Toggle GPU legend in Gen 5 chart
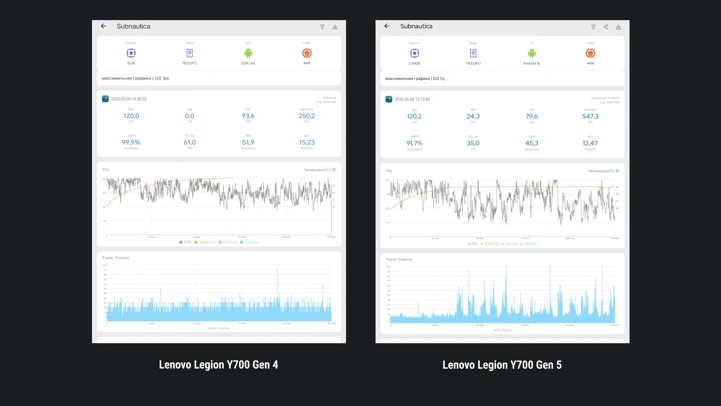 tap(528, 244)
